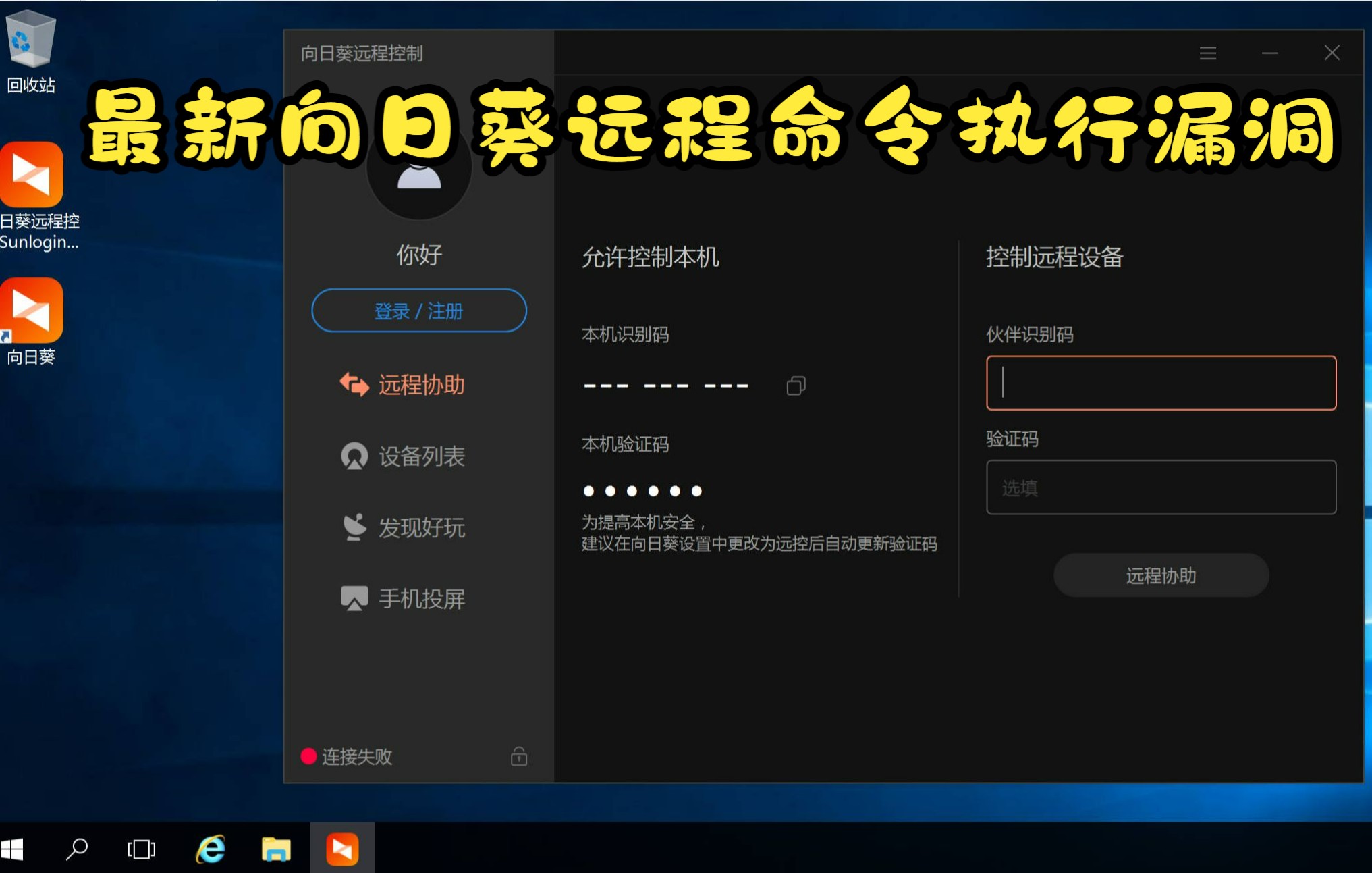Click the phone screen cast icon
This screenshot has width=1372, height=873.
pyautogui.click(x=354, y=598)
